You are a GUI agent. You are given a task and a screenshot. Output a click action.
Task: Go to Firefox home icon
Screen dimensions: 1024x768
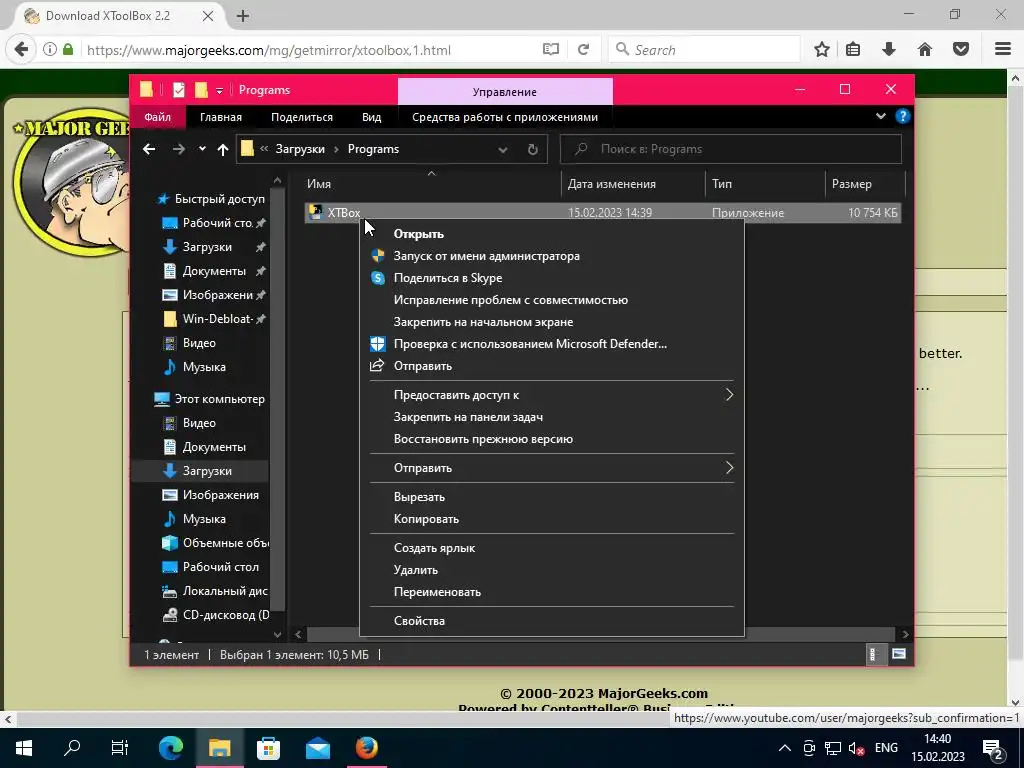pyautogui.click(x=925, y=50)
